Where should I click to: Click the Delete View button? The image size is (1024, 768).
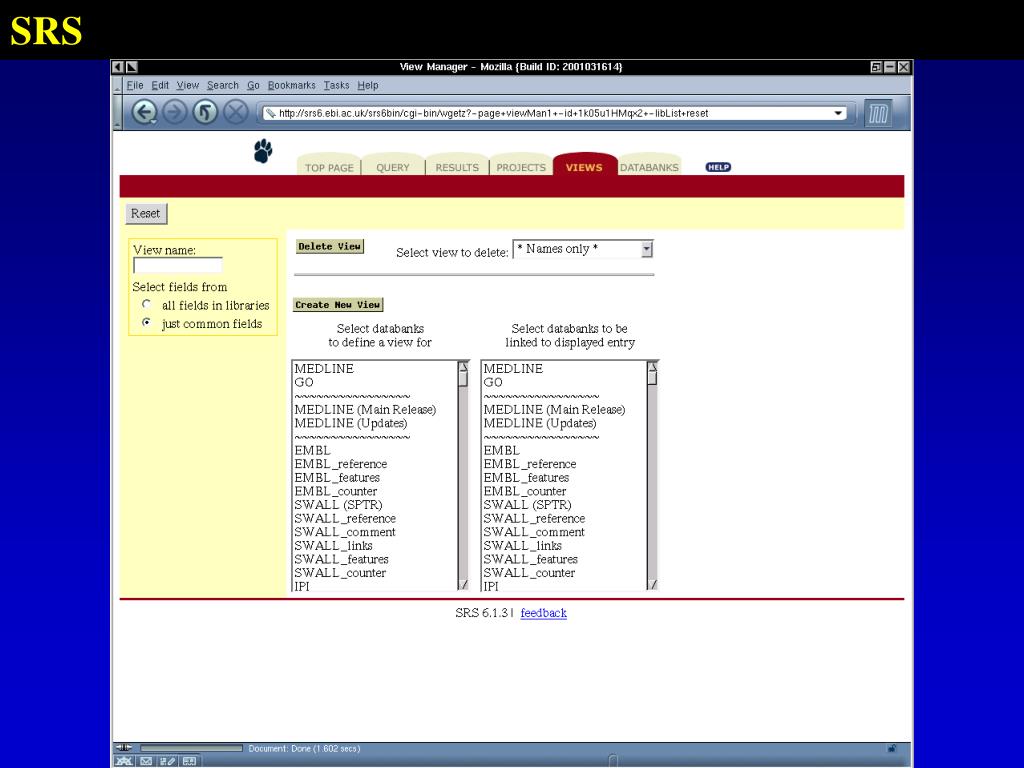(330, 246)
